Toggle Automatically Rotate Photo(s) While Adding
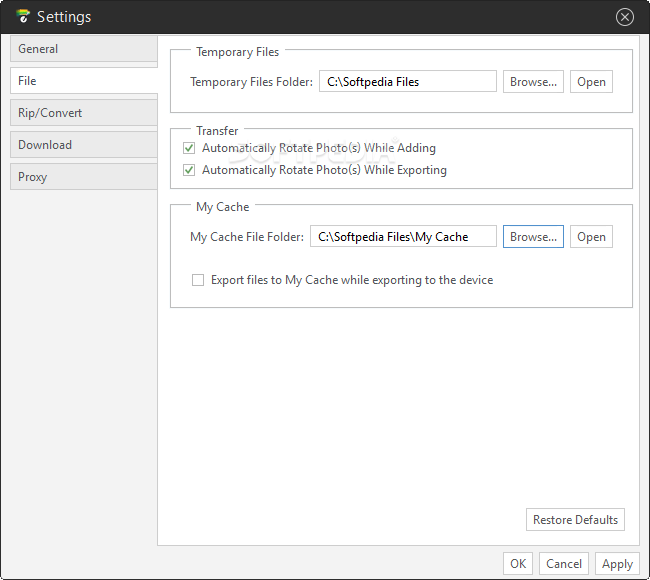Screen dimensions: 650x580 click(x=189, y=148)
